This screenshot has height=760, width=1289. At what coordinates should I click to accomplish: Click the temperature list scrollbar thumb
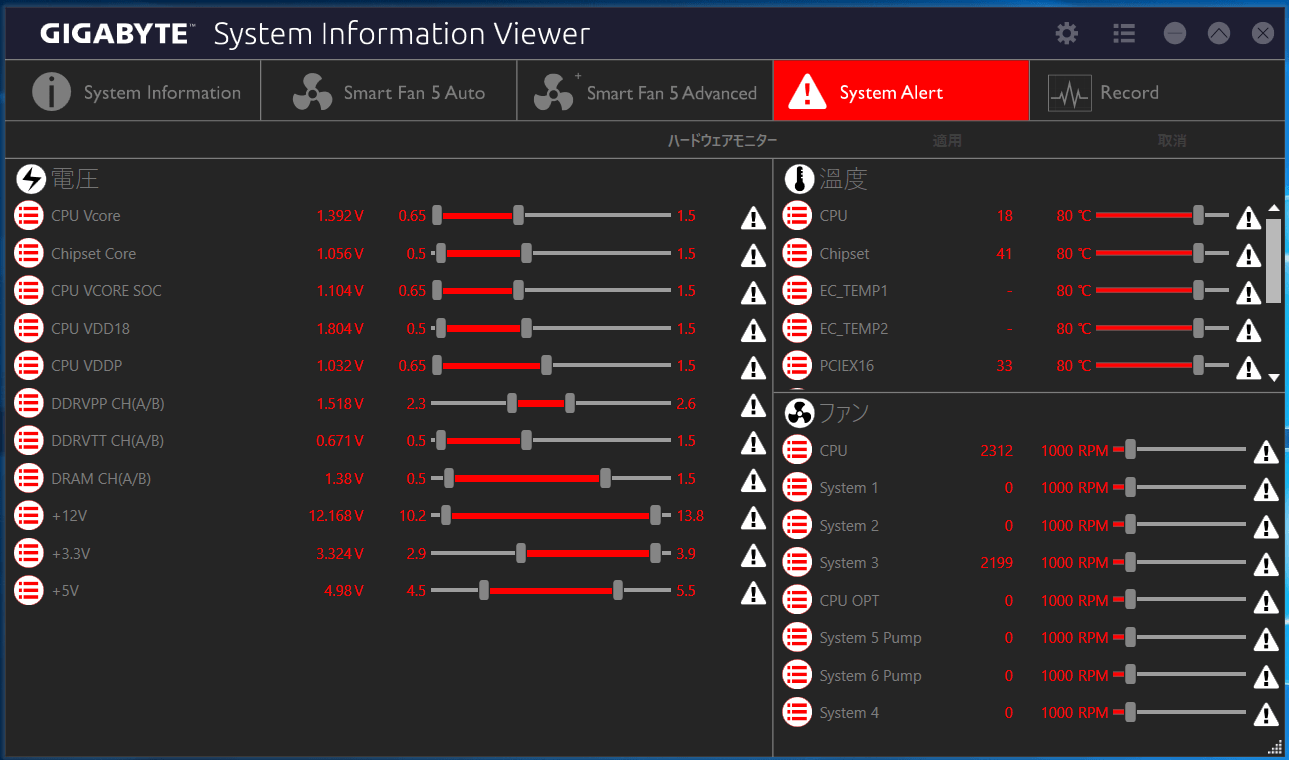pyautogui.click(x=1274, y=260)
